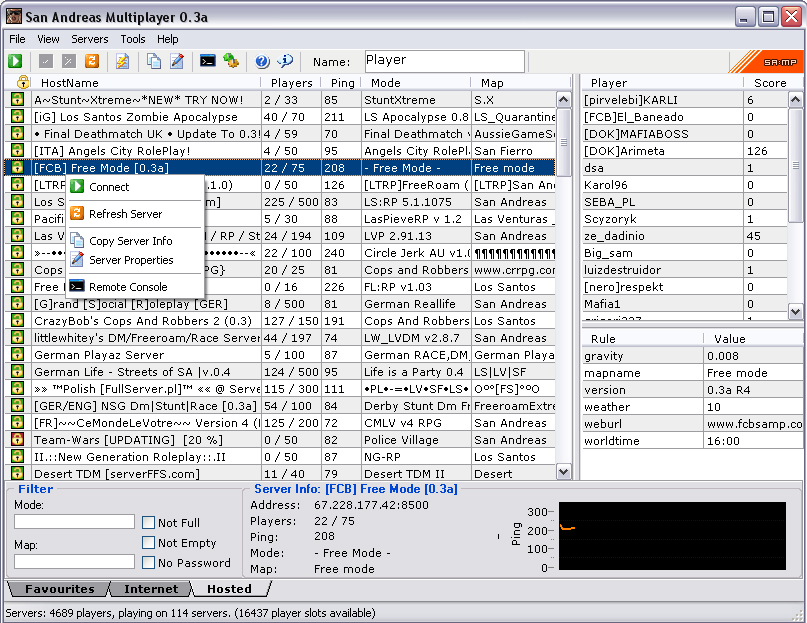Enable the Not Full filter checkbox
The height and width of the screenshot is (623, 807).
tap(148, 523)
